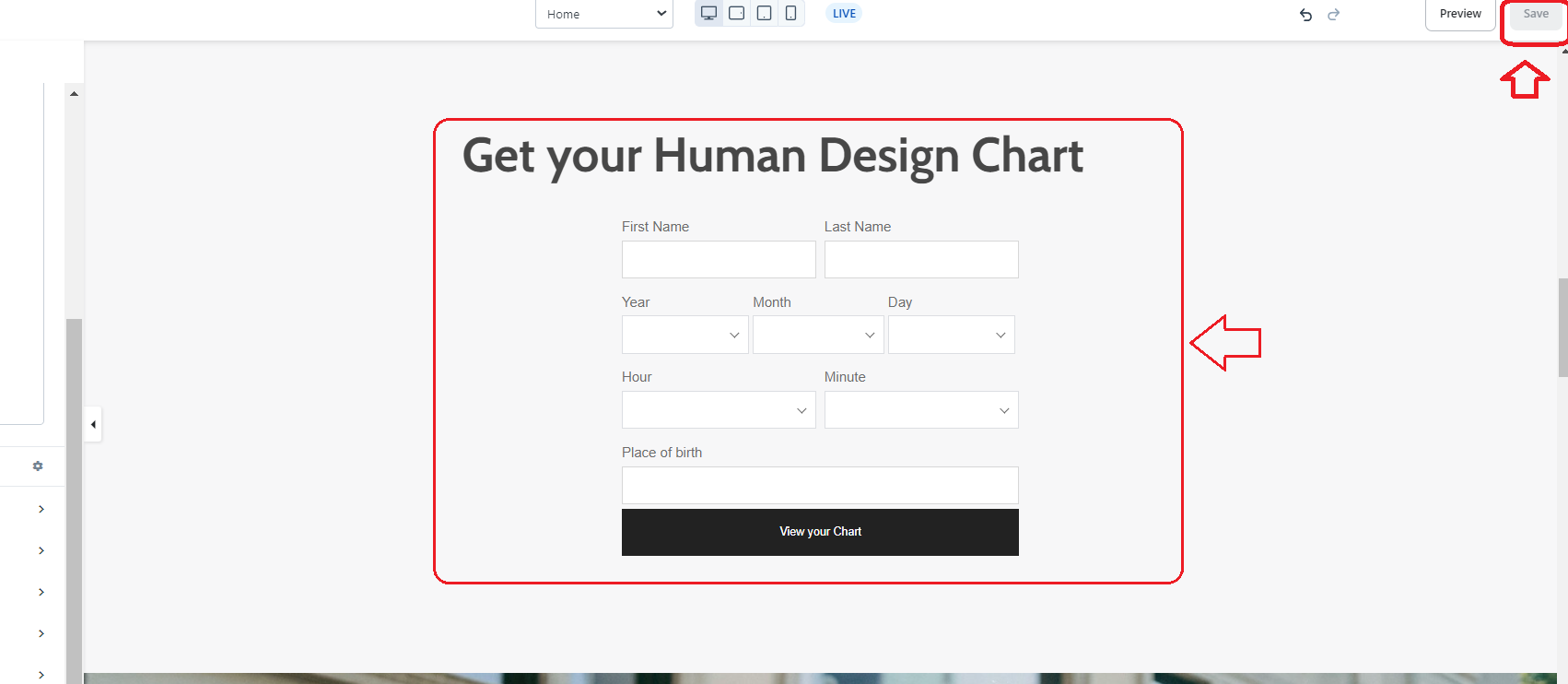The height and width of the screenshot is (684, 1568).
Task: Open the sidebar gear settings icon
Action: [38, 466]
